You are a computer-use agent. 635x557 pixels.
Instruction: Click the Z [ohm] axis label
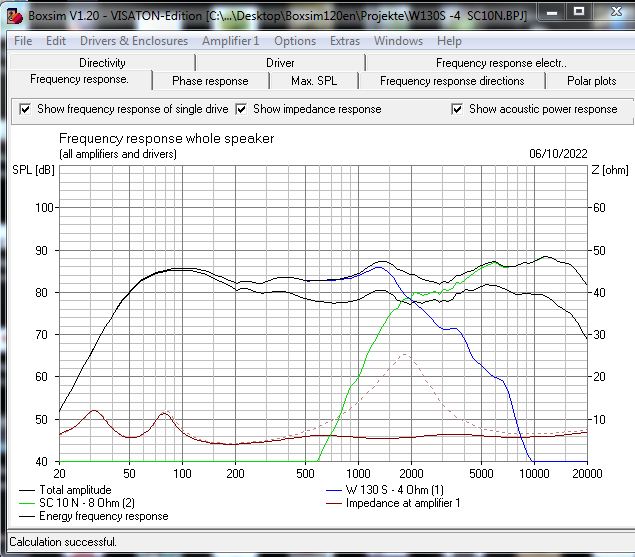pos(610,170)
